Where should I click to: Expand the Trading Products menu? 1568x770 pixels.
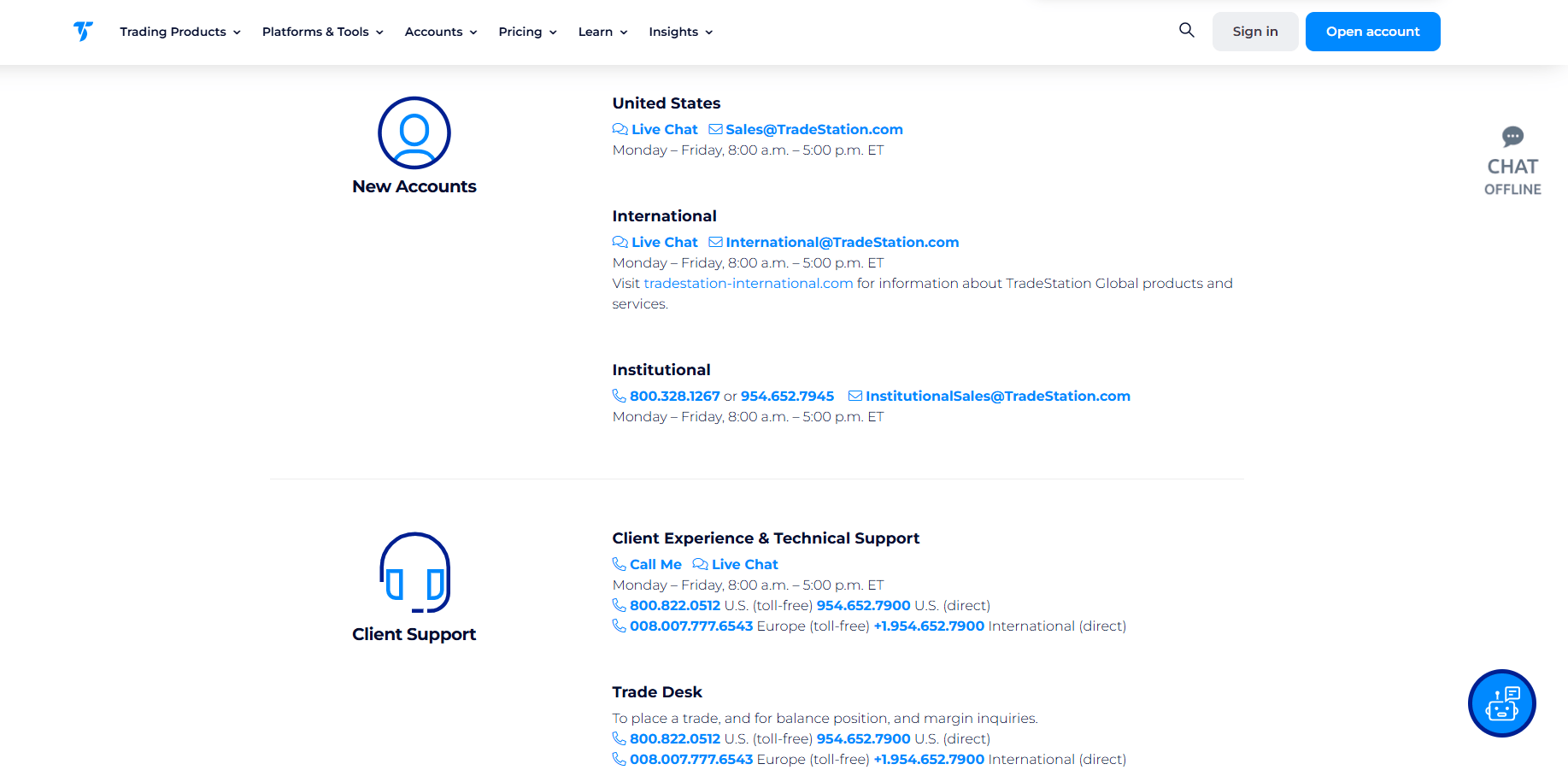[180, 32]
